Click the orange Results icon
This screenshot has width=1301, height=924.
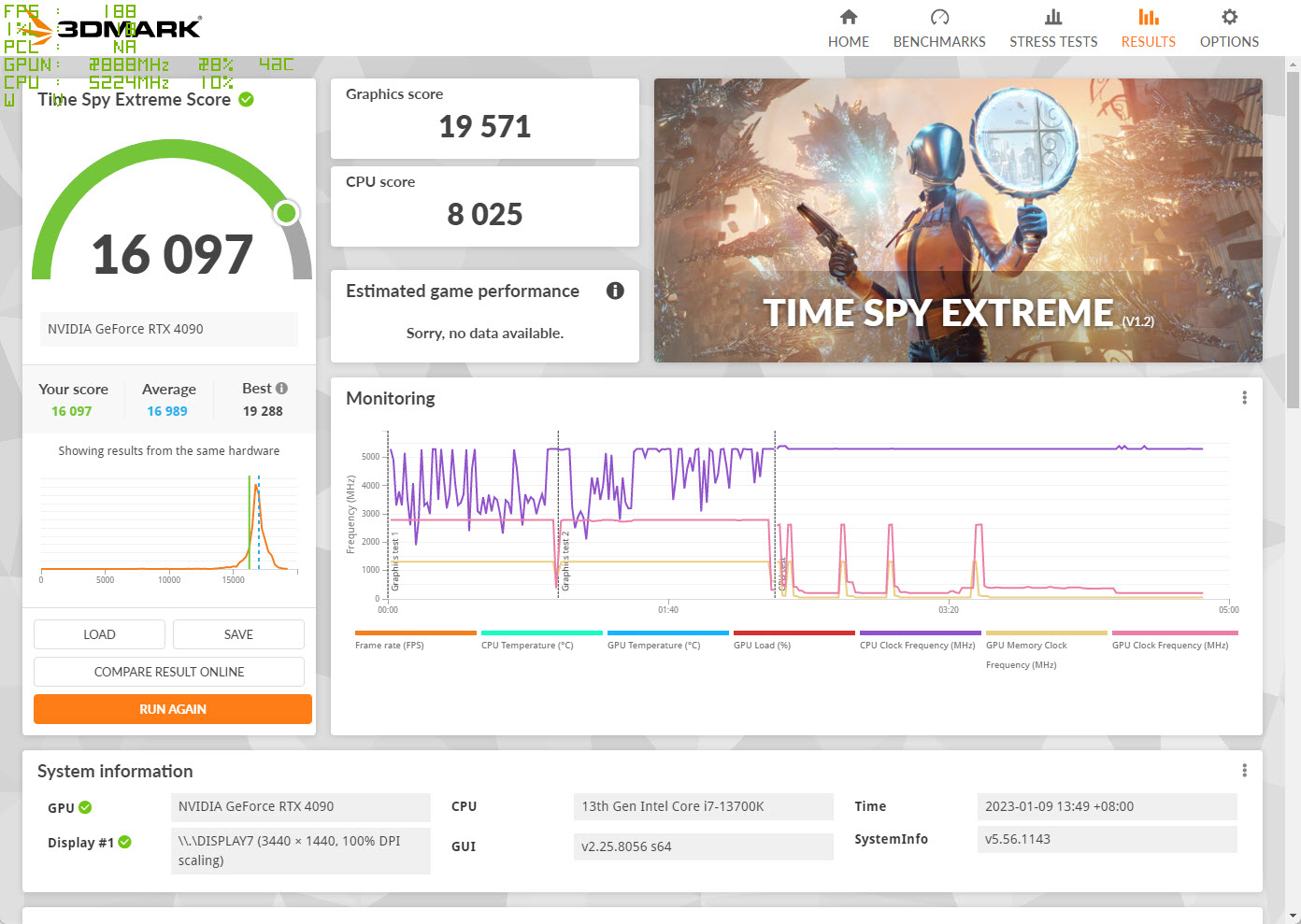[1148, 16]
